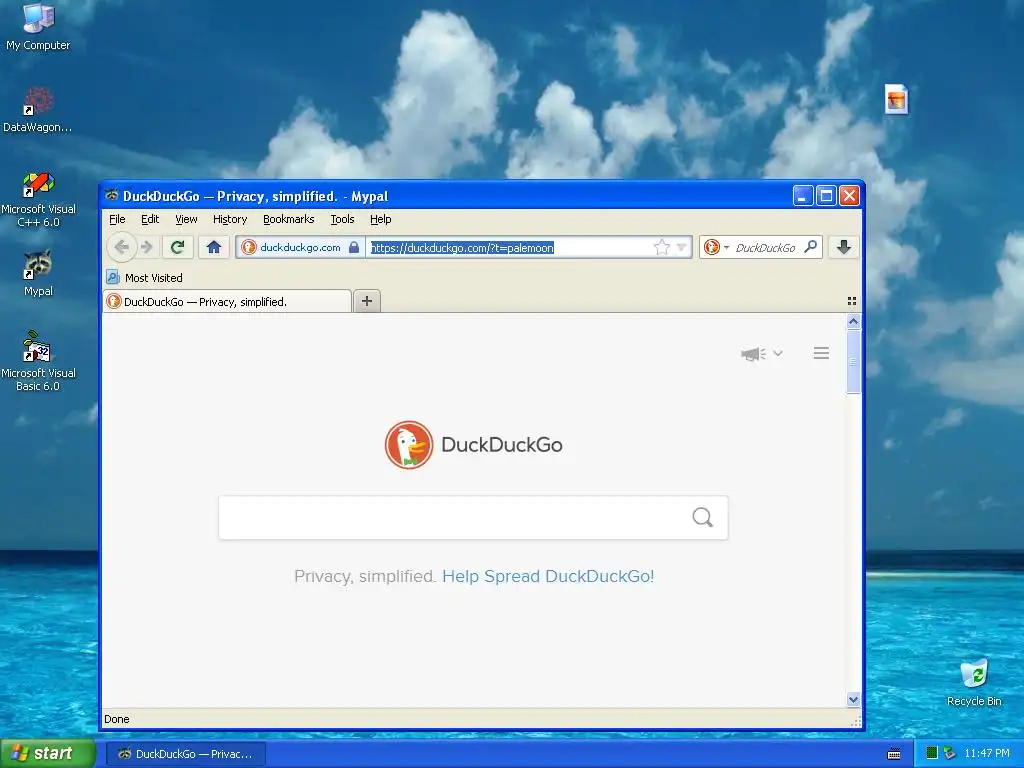Screen dimensions: 1024x768
Task: Click the 11:47 PM clock
Action: click(x=987, y=753)
